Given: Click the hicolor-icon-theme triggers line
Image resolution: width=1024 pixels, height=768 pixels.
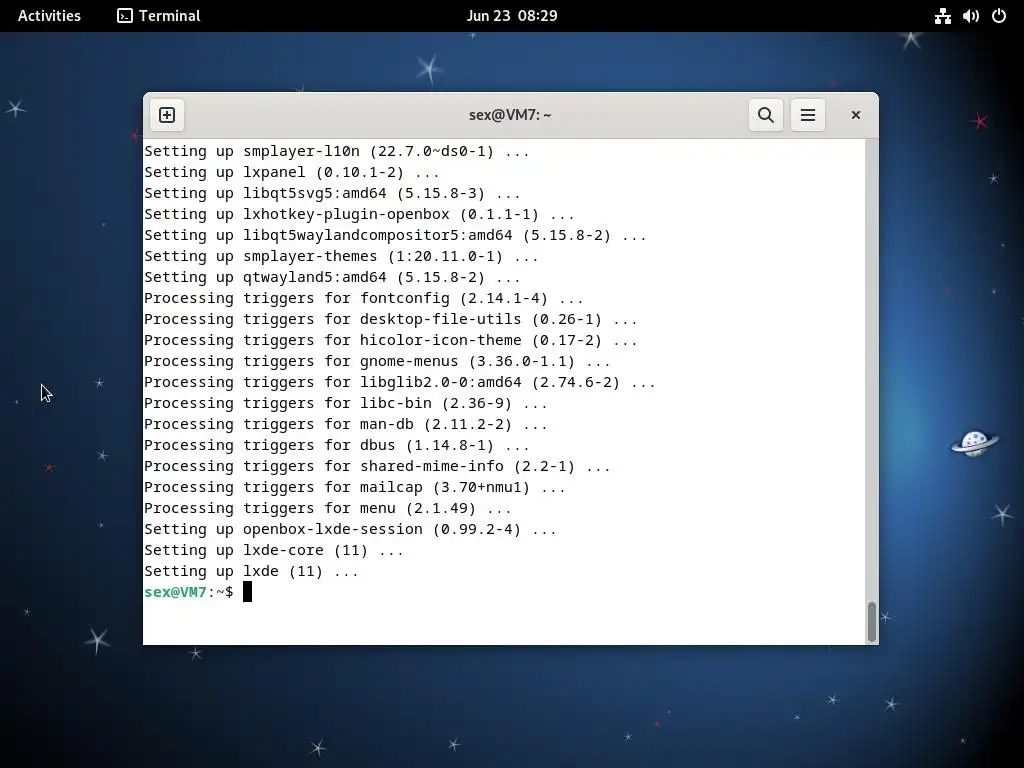Looking at the screenshot, I should (391, 340).
